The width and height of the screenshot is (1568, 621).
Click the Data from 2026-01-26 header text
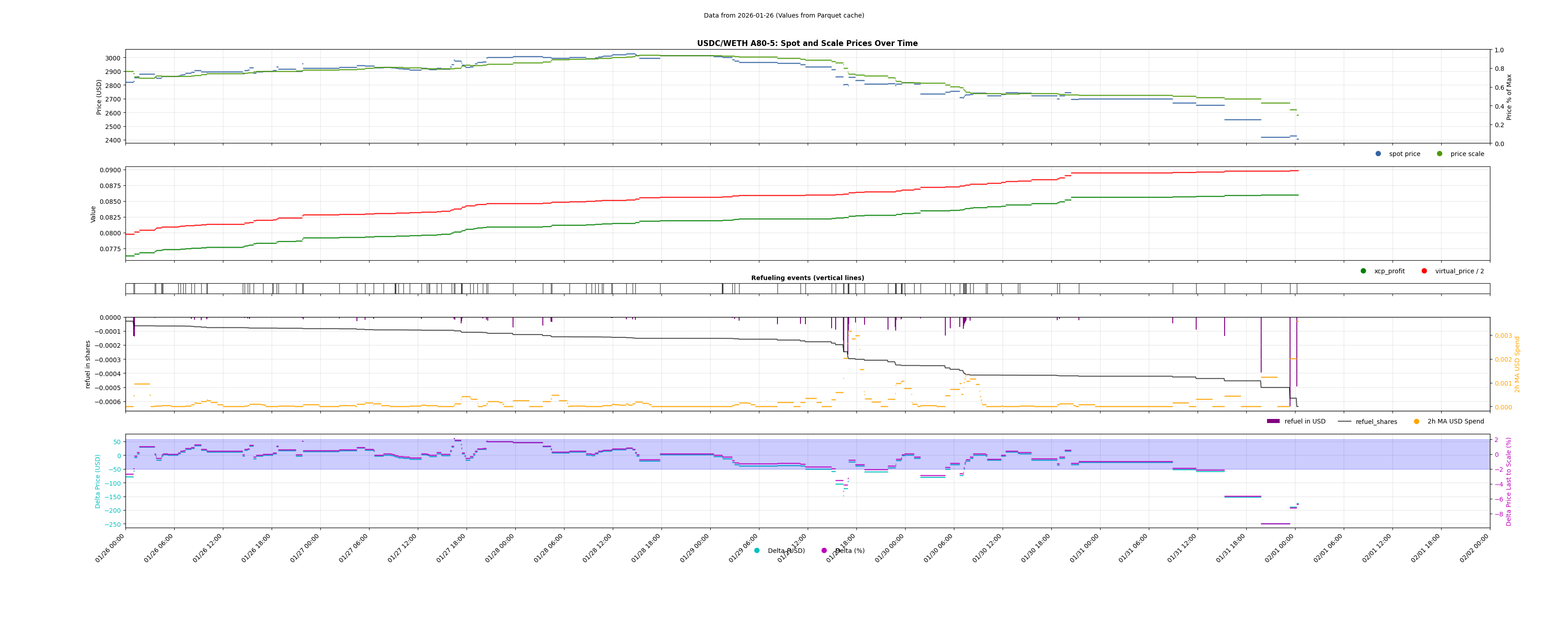pyautogui.click(x=783, y=15)
